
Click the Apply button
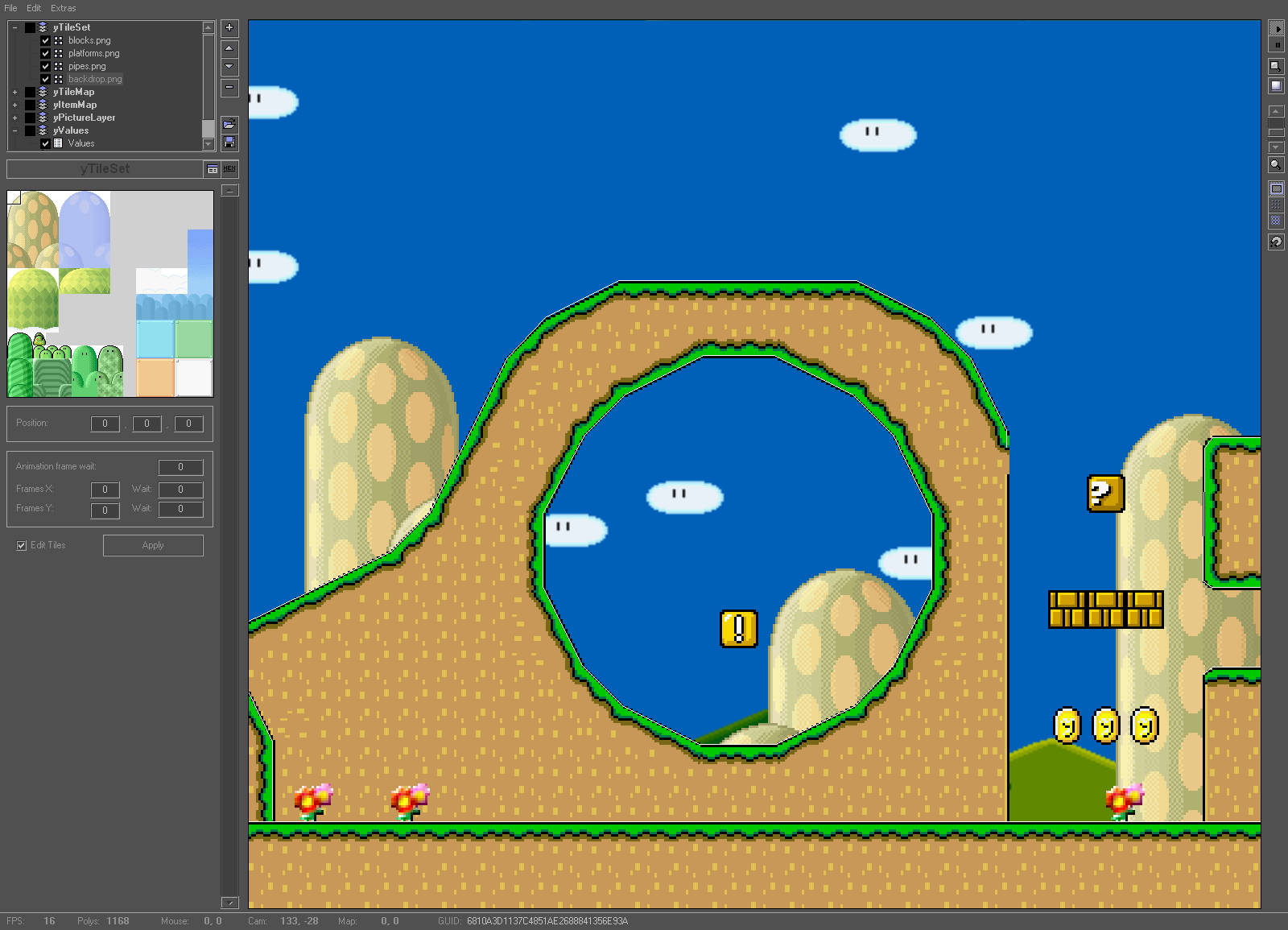point(153,546)
